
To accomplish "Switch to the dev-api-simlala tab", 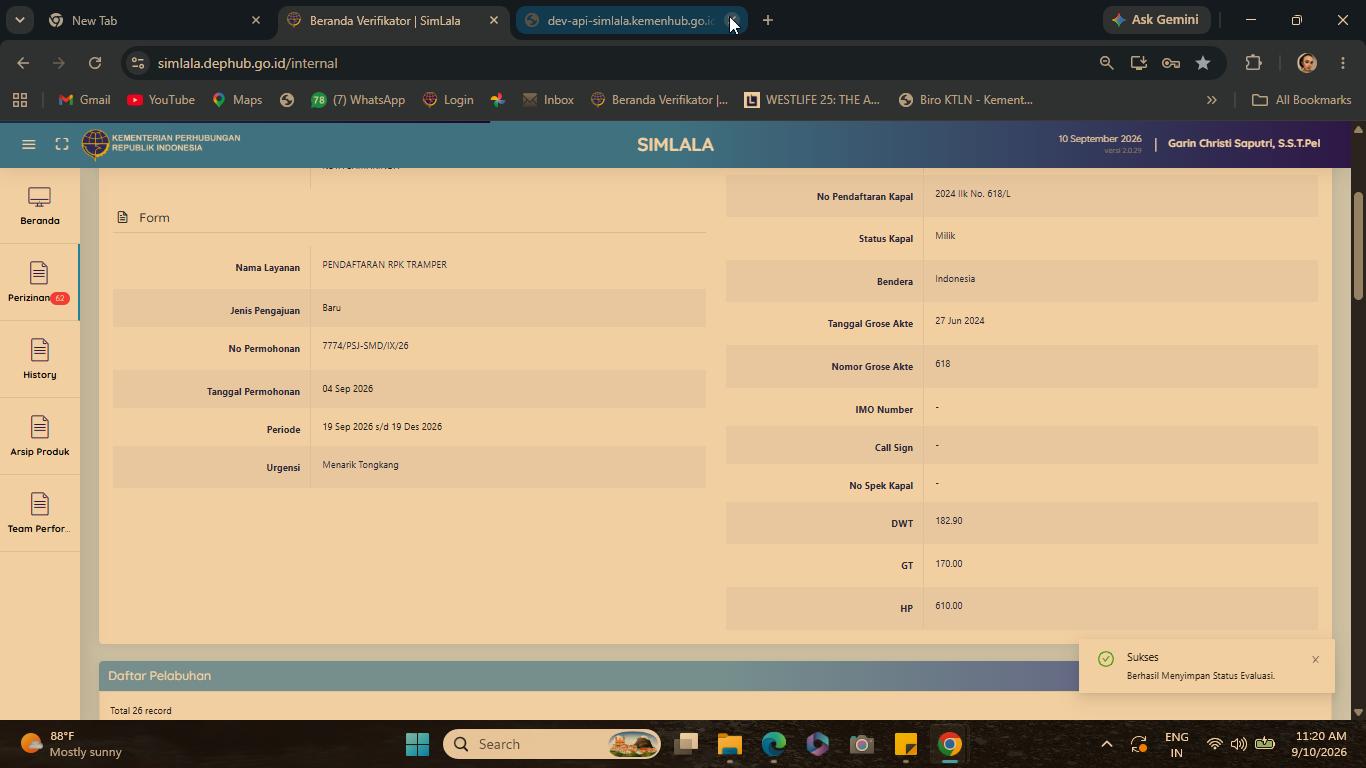I will (630, 20).
